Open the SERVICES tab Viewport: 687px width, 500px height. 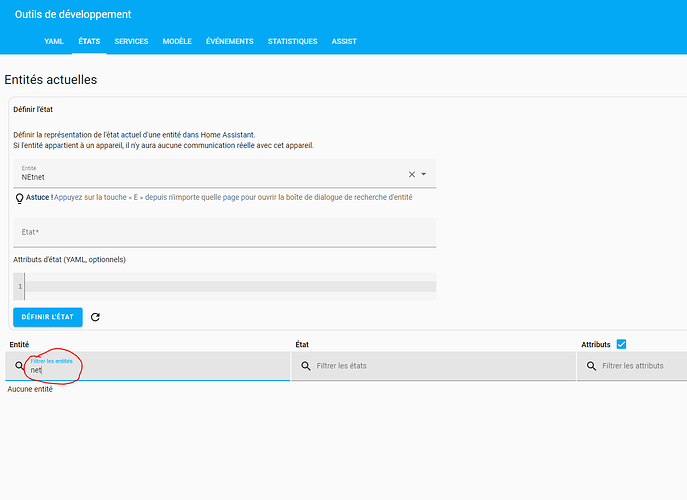[x=131, y=41]
